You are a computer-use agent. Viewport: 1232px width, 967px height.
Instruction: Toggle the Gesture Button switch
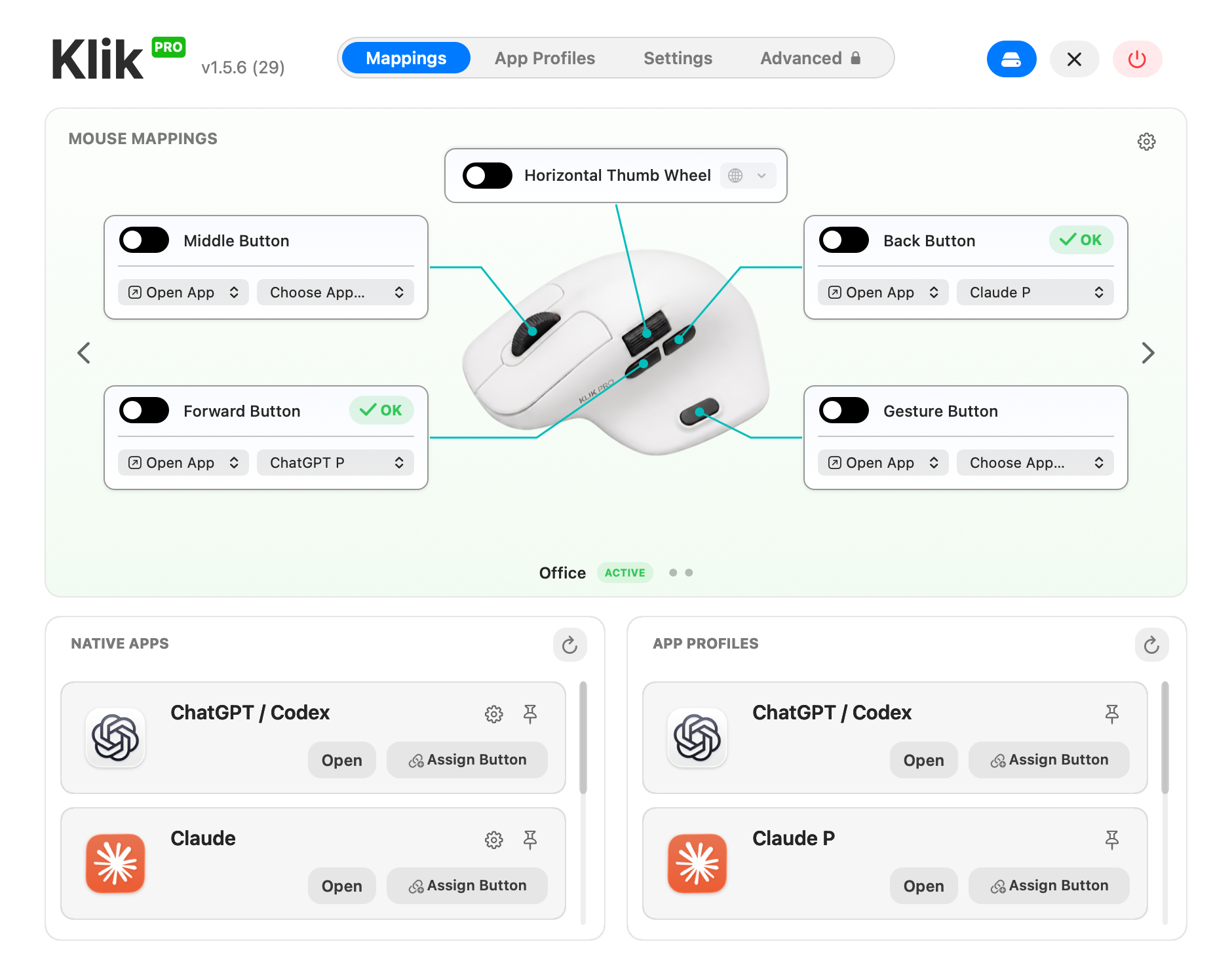coord(844,411)
